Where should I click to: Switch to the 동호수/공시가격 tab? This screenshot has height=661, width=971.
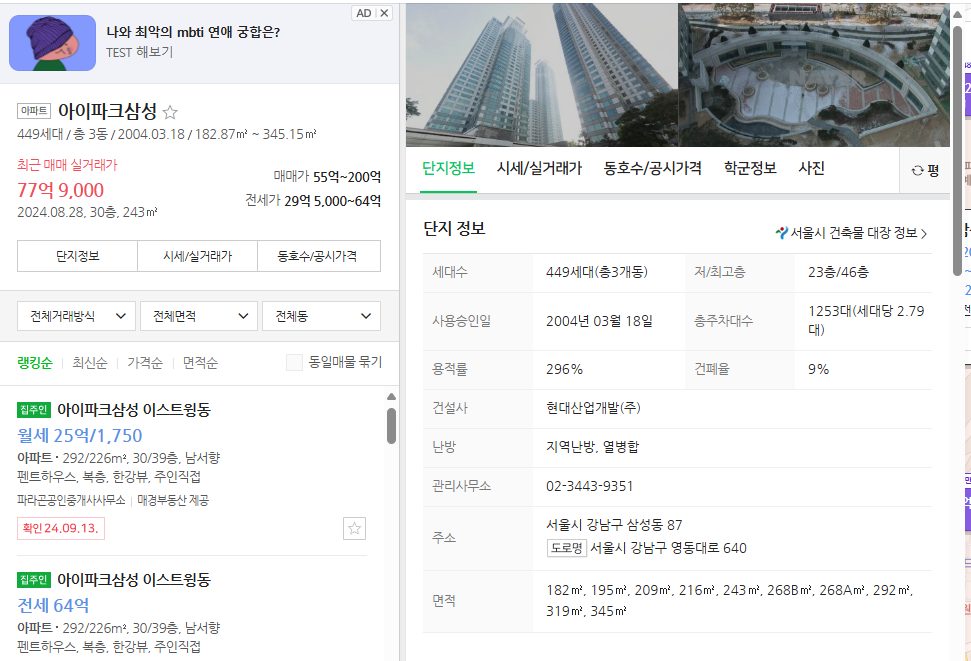click(x=653, y=169)
